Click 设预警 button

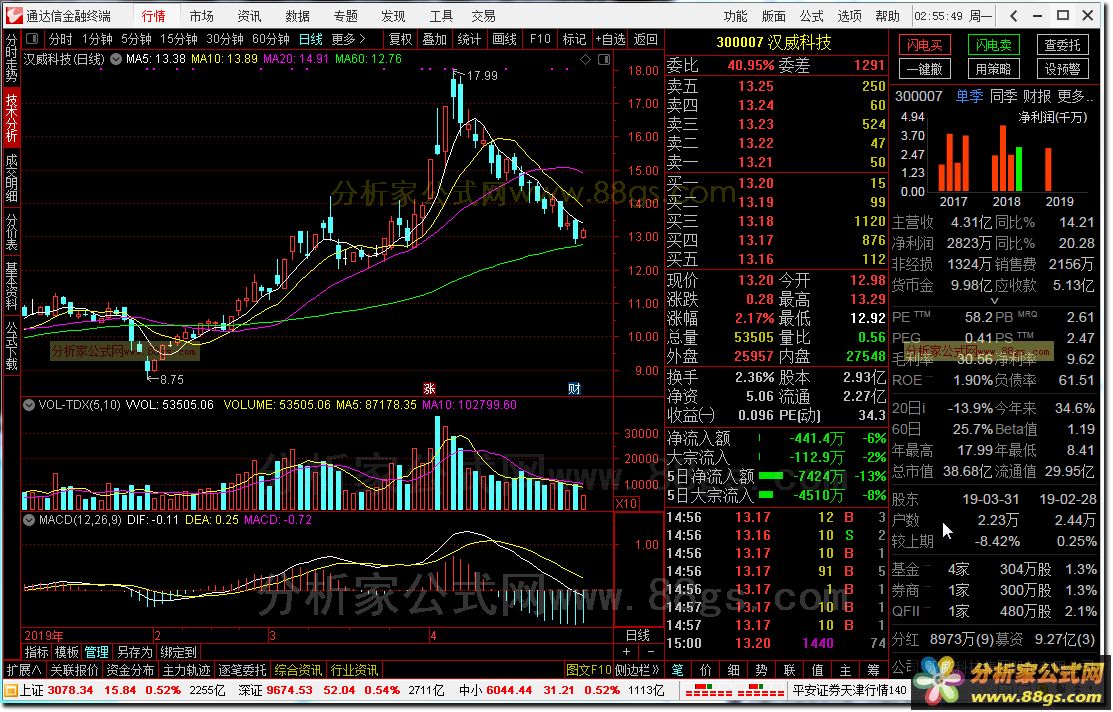tap(1062, 69)
